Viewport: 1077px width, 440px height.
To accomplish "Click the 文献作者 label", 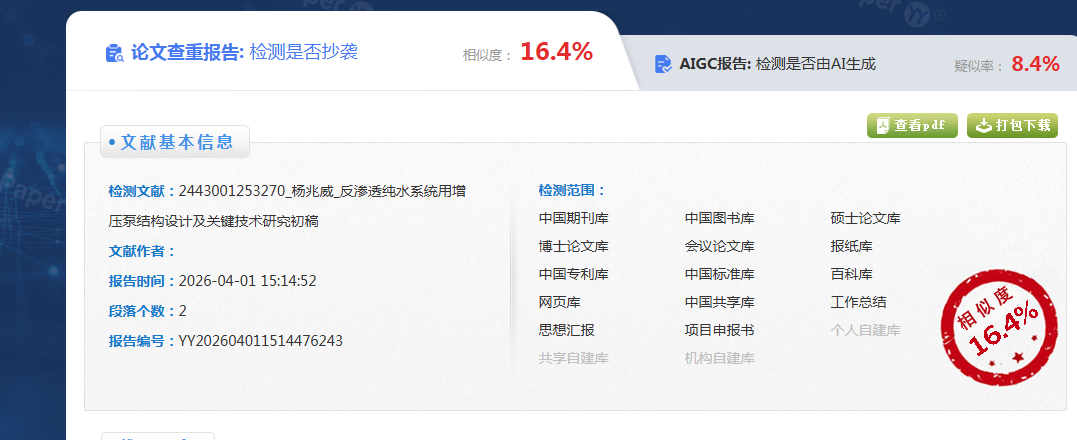I will coord(142,251).
